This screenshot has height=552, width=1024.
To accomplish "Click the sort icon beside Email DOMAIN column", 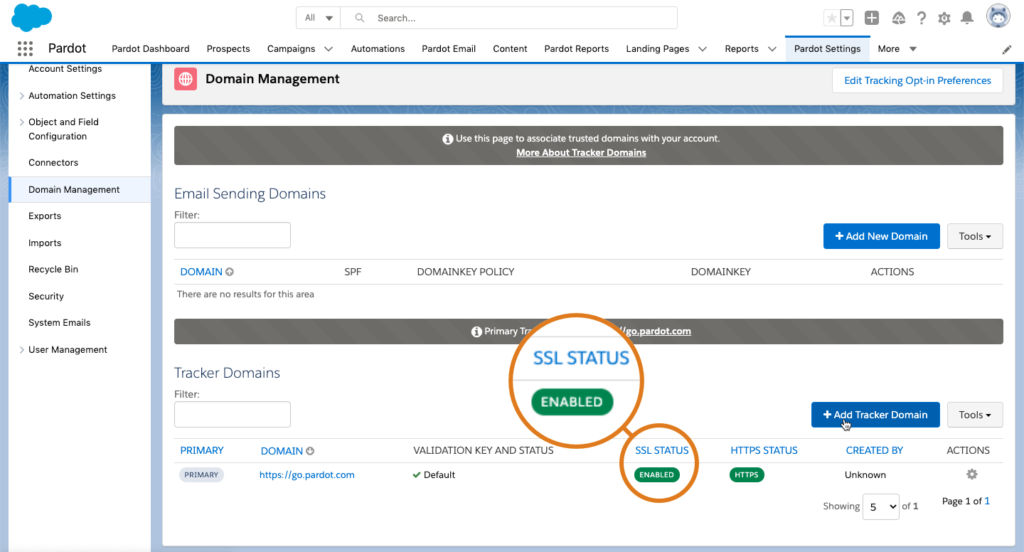I will 230,272.
